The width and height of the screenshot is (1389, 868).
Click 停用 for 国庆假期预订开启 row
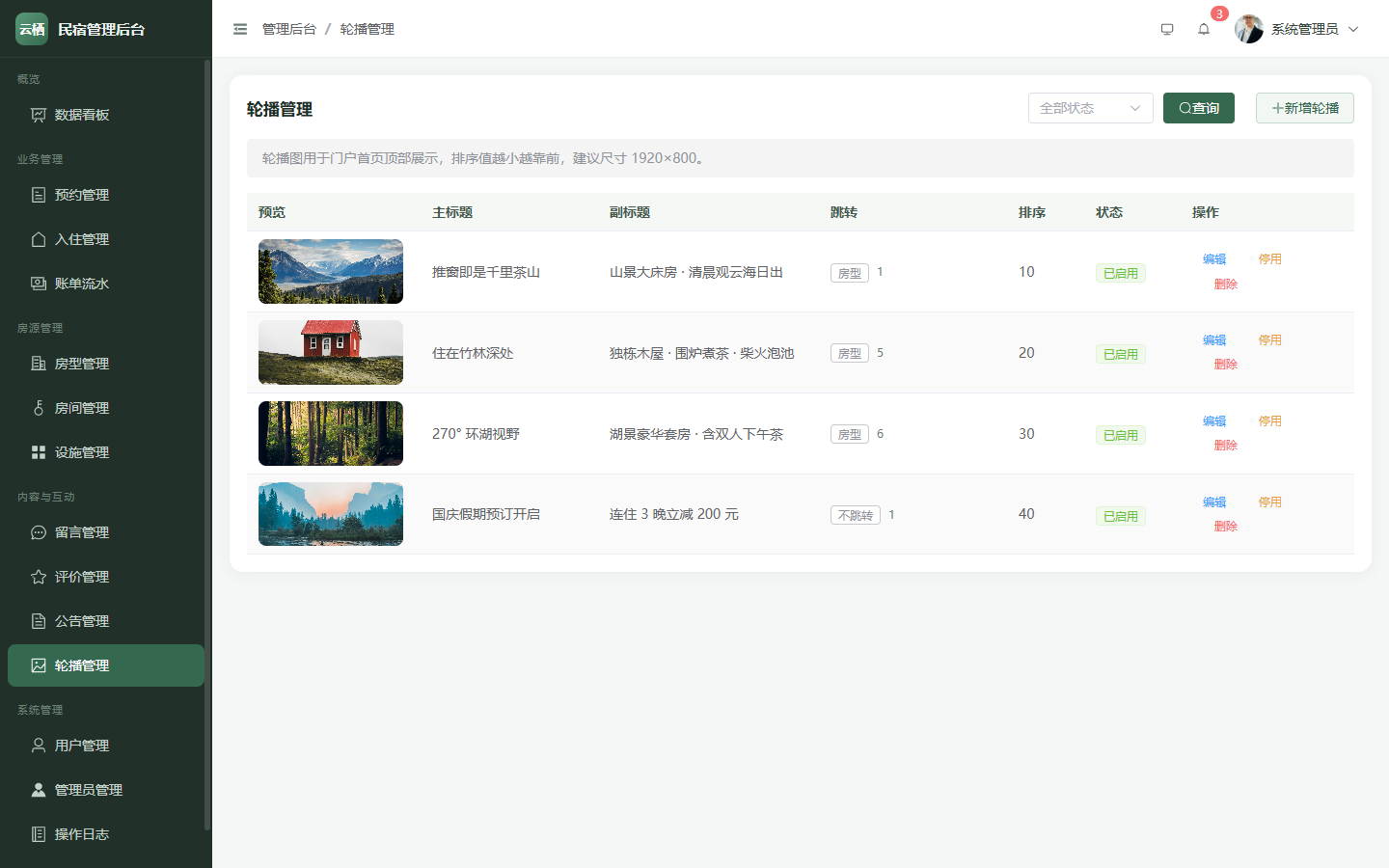[1269, 502]
